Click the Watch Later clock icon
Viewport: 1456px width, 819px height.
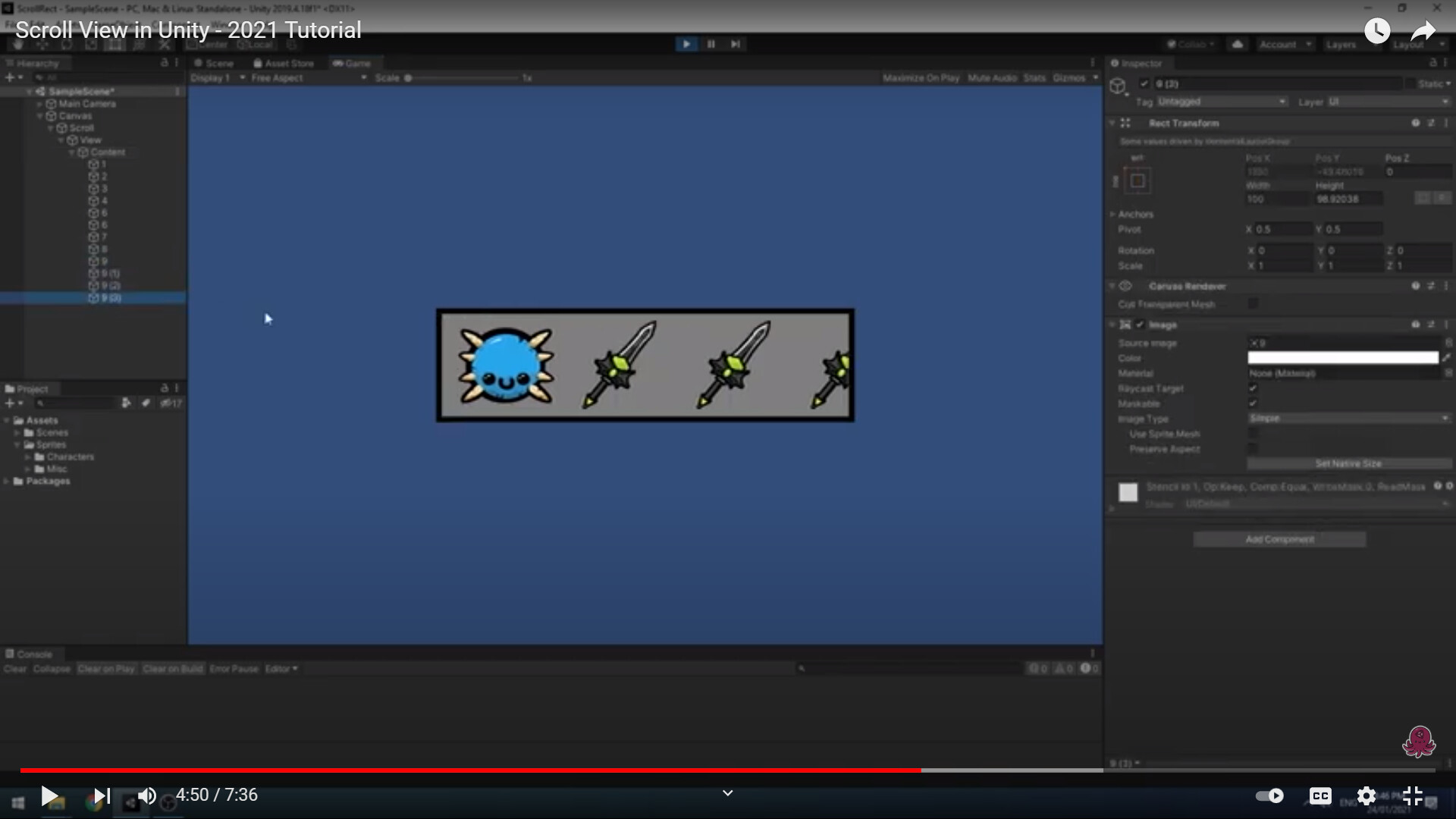[1377, 31]
